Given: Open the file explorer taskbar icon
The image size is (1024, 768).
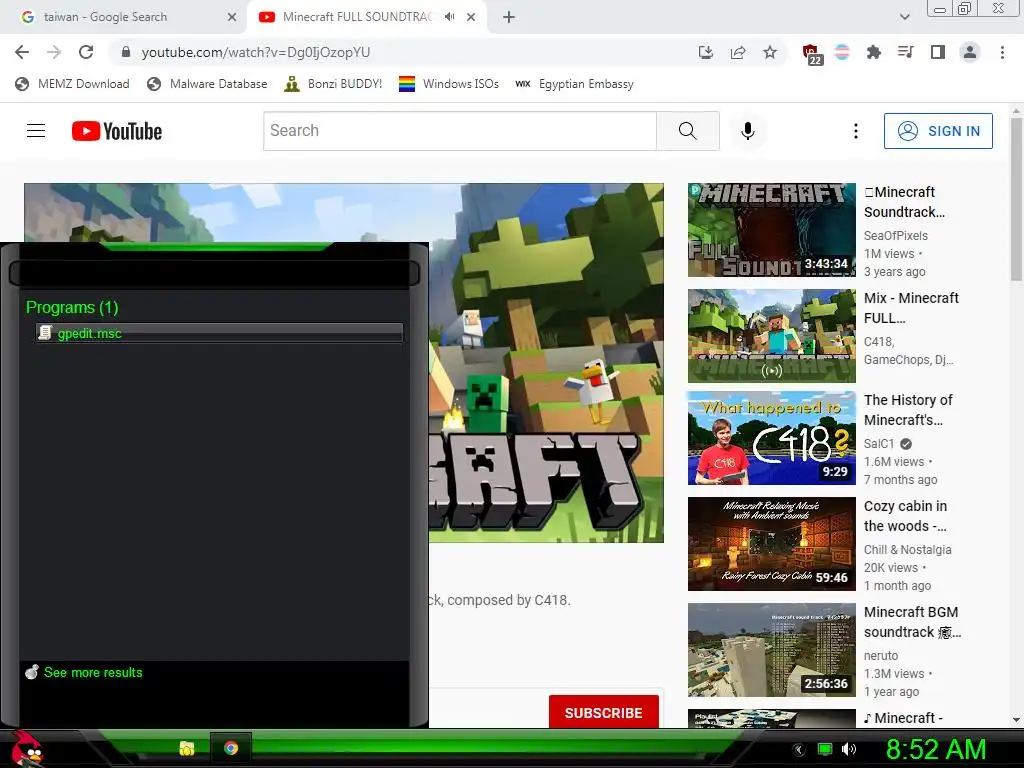Looking at the screenshot, I should pyautogui.click(x=187, y=748).
